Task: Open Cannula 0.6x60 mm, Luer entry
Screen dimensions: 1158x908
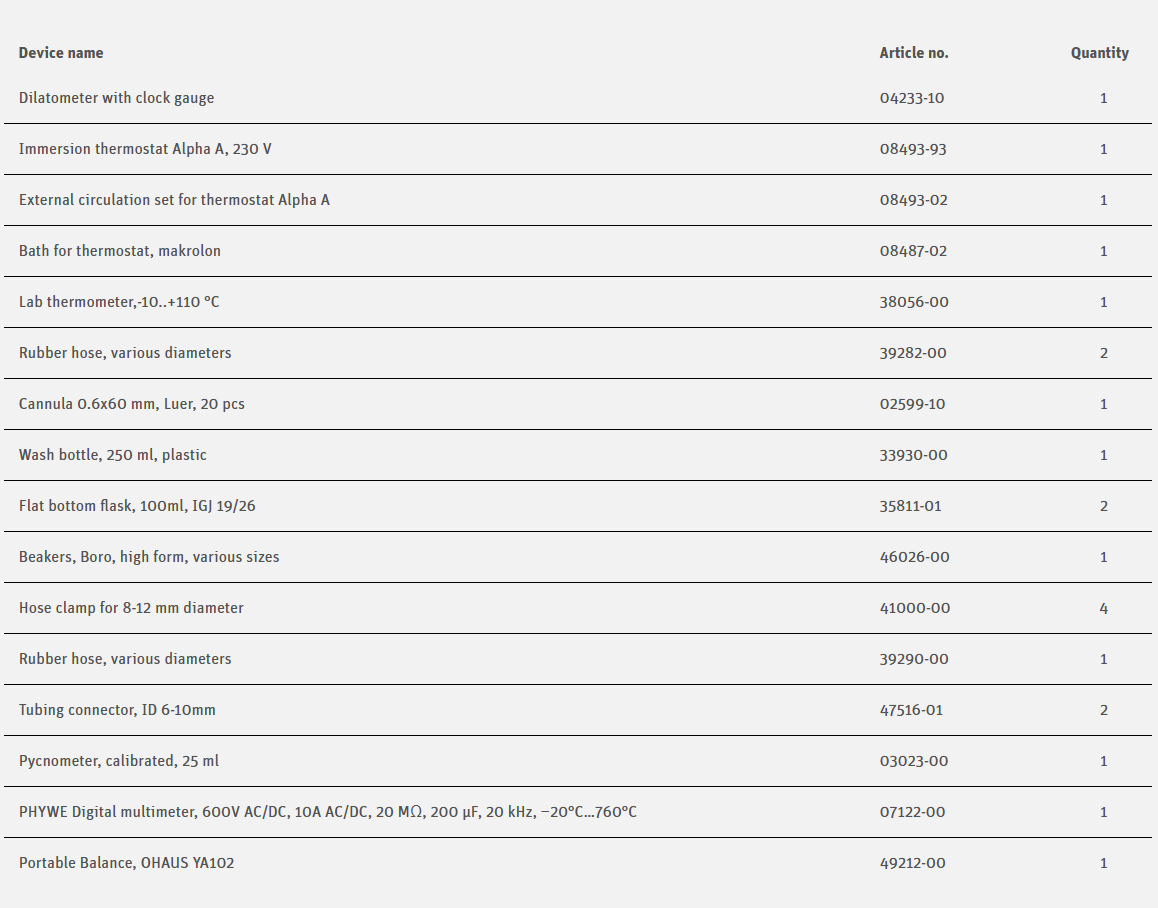Action: click(132, 404)
